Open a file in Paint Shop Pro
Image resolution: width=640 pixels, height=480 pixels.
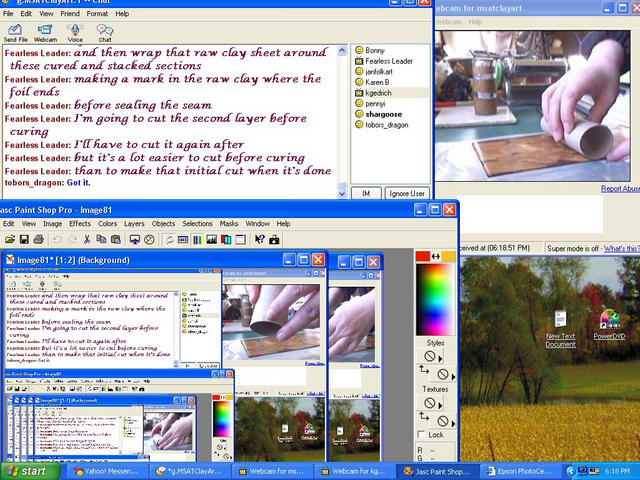(x=10, y=240)
